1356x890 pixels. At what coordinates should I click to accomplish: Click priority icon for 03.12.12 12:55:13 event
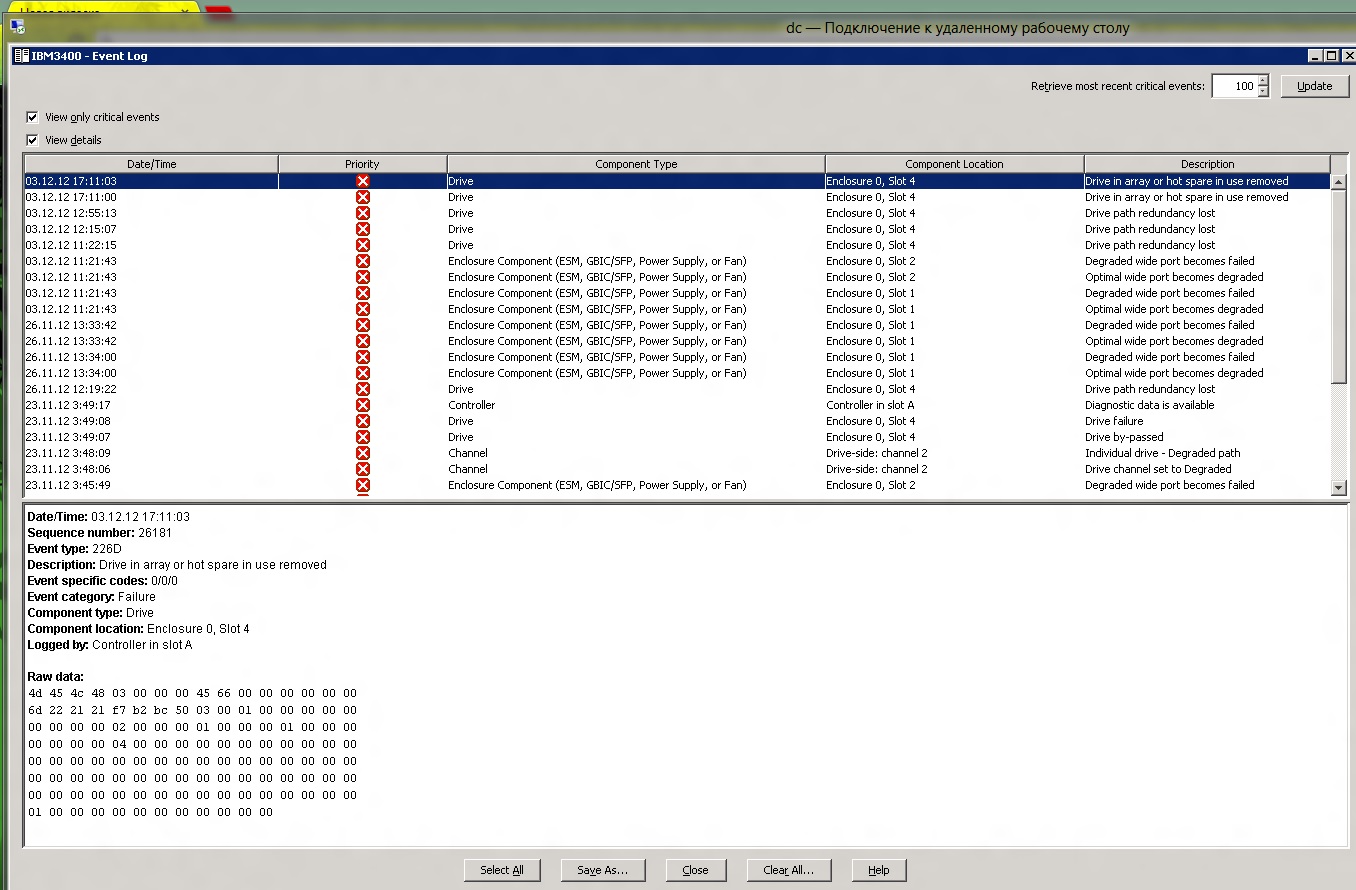pyautogui.click(x=362, y=213)
